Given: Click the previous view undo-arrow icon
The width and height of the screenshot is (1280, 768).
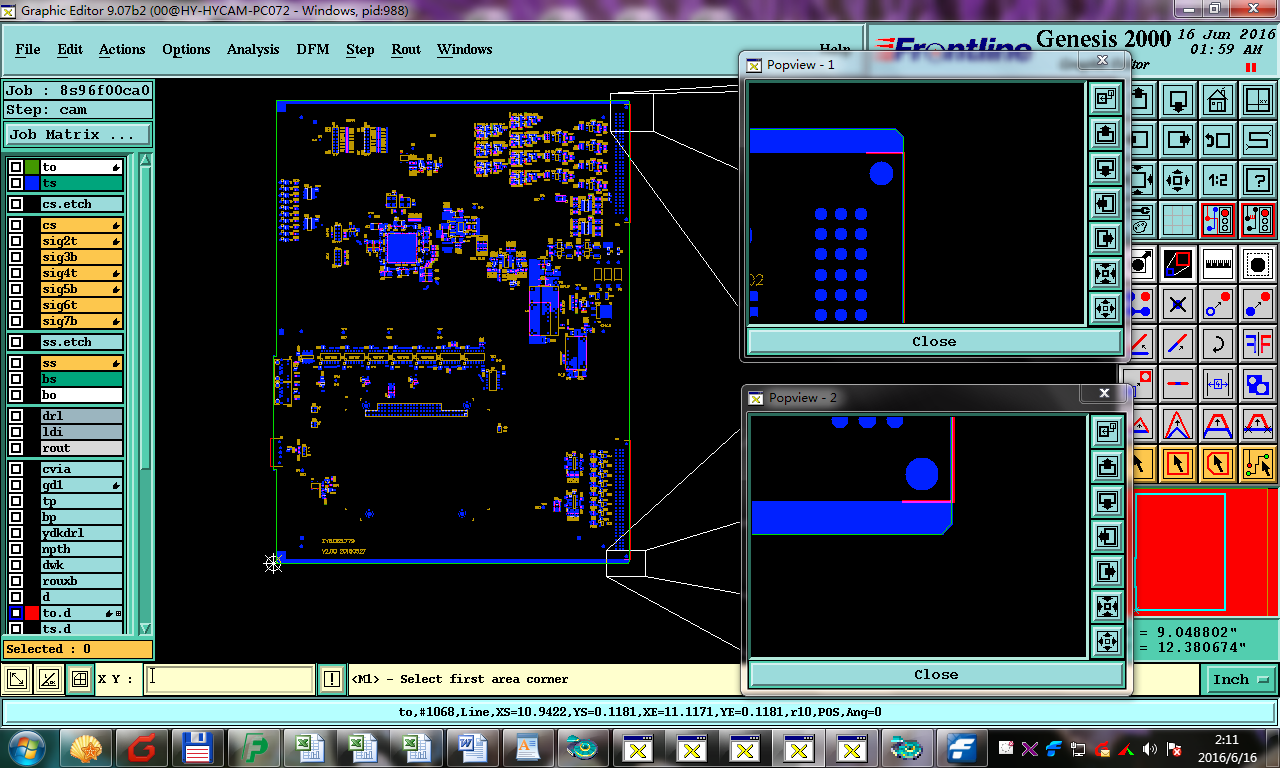Looking at the screenshot, I should [x=1217, y=140].
